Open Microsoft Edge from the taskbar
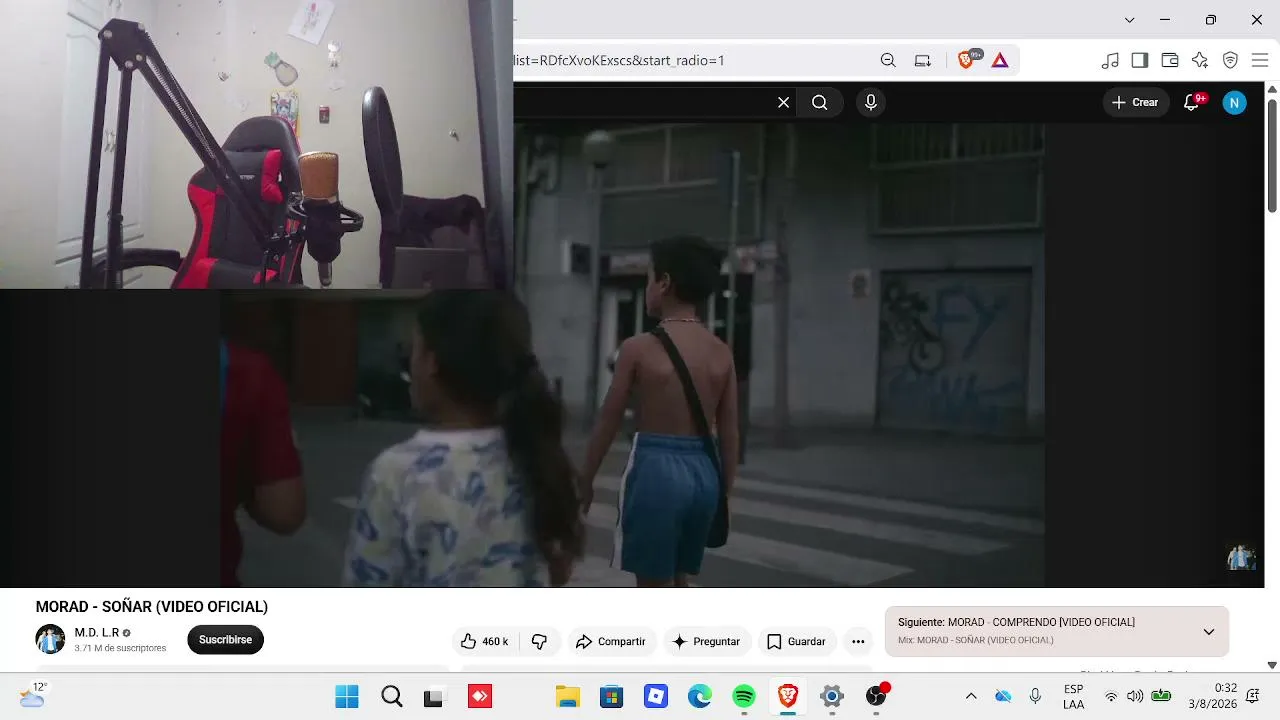Image resolution: width=1280 pixels, height=720 pixels. (x=700, y=697)
